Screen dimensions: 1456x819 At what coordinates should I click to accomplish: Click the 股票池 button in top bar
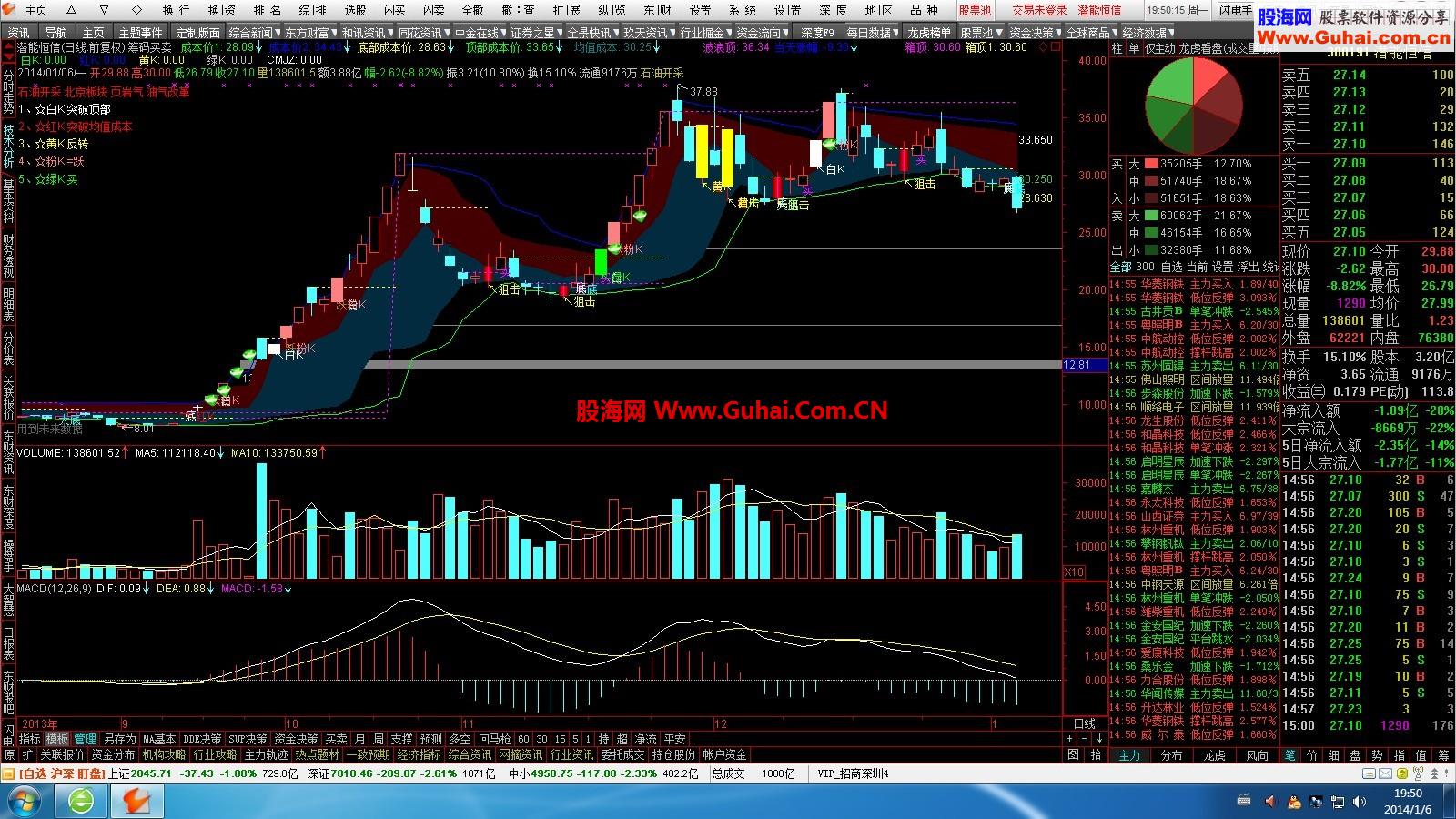pyautogui.click(x=975, y=10)
